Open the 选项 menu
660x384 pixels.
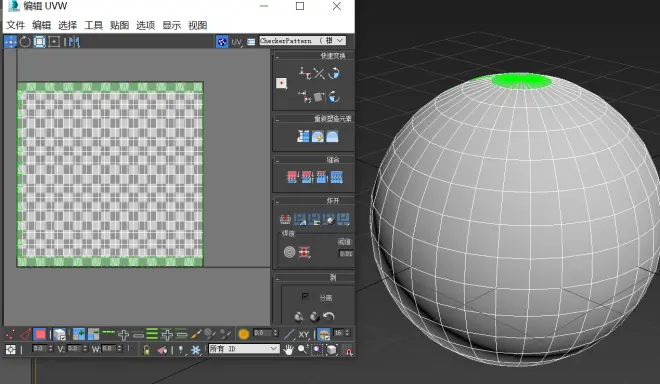tap(146, 25)
